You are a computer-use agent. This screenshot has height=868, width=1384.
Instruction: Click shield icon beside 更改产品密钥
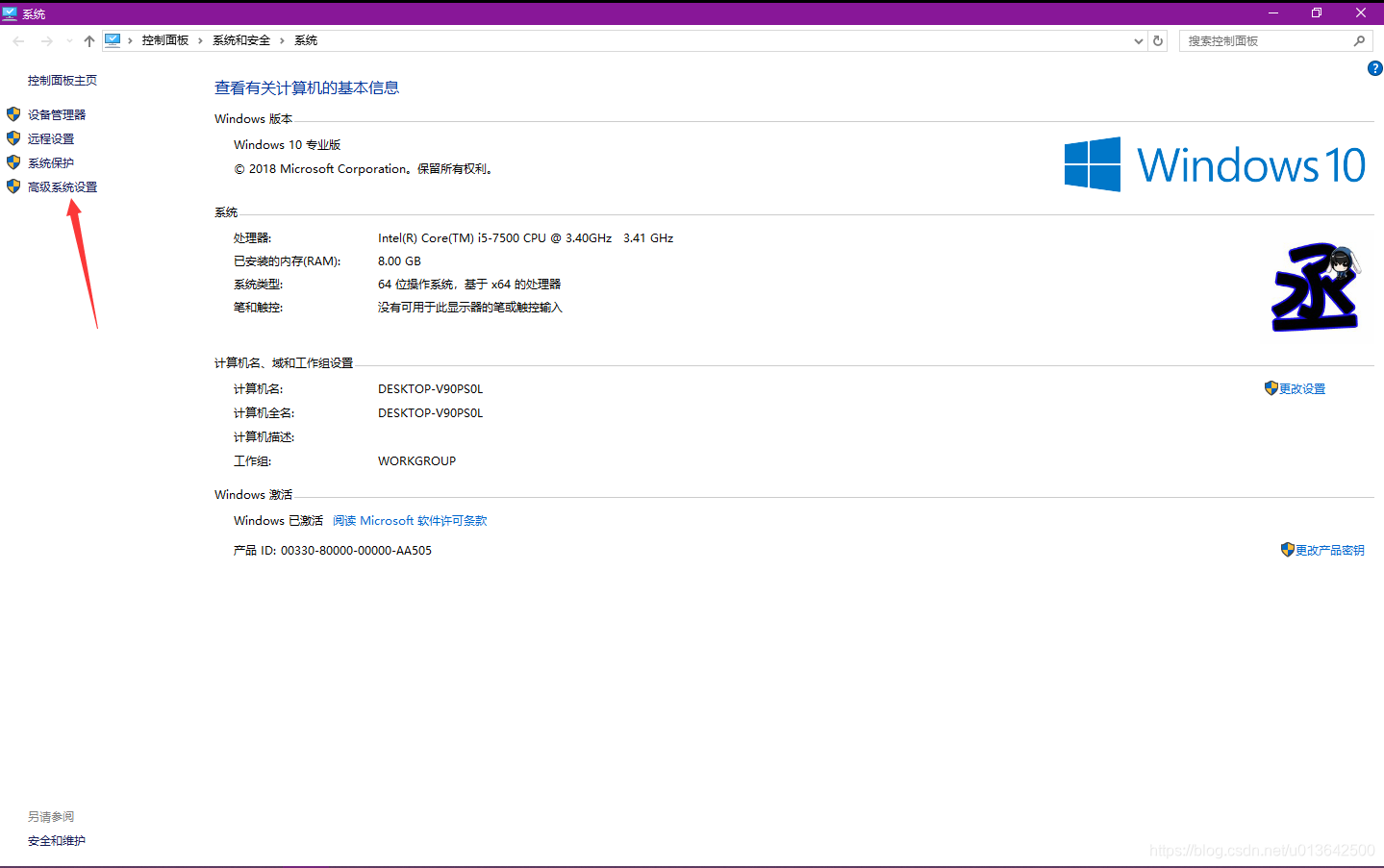click(x=1288, y=550)
